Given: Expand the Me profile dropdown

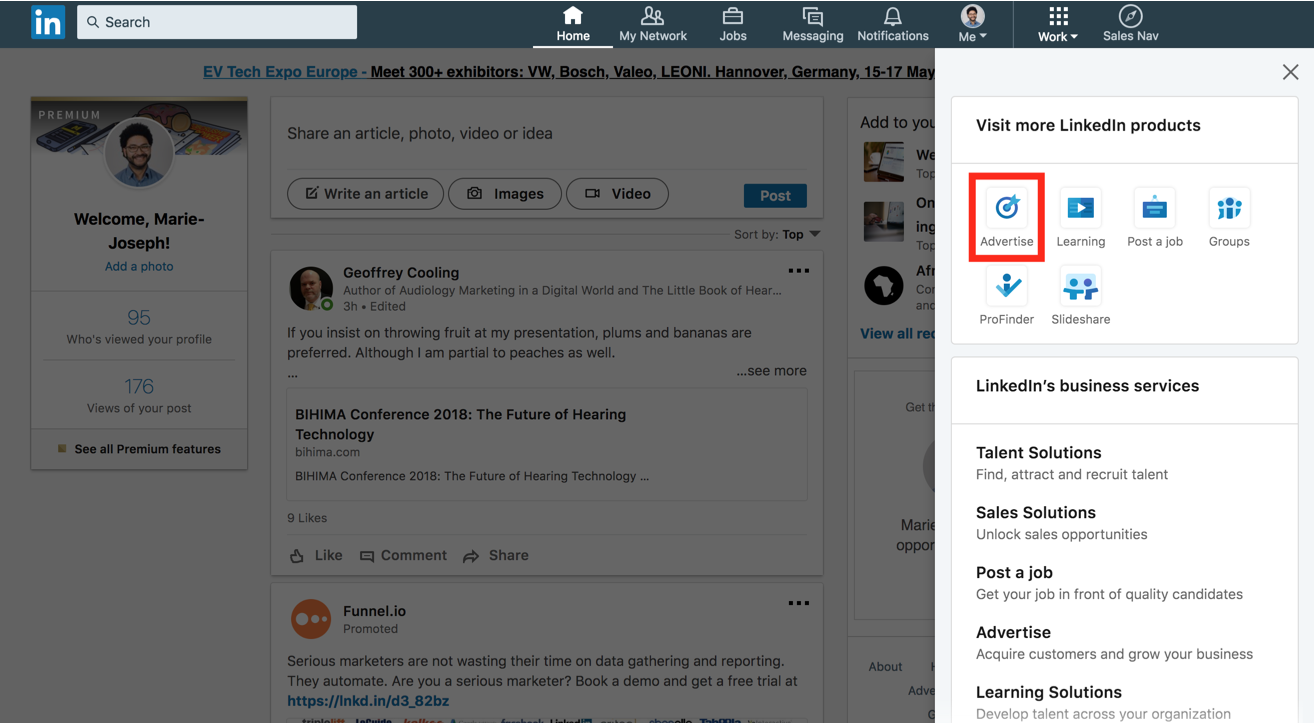Looking at the screenshot, I should pyautogui.click(x=972, y=25).
